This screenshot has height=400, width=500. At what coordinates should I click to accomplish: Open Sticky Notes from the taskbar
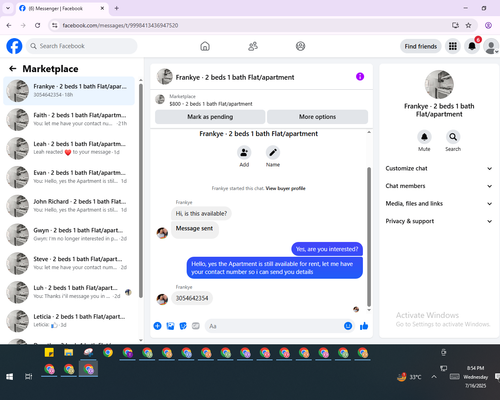49,352
